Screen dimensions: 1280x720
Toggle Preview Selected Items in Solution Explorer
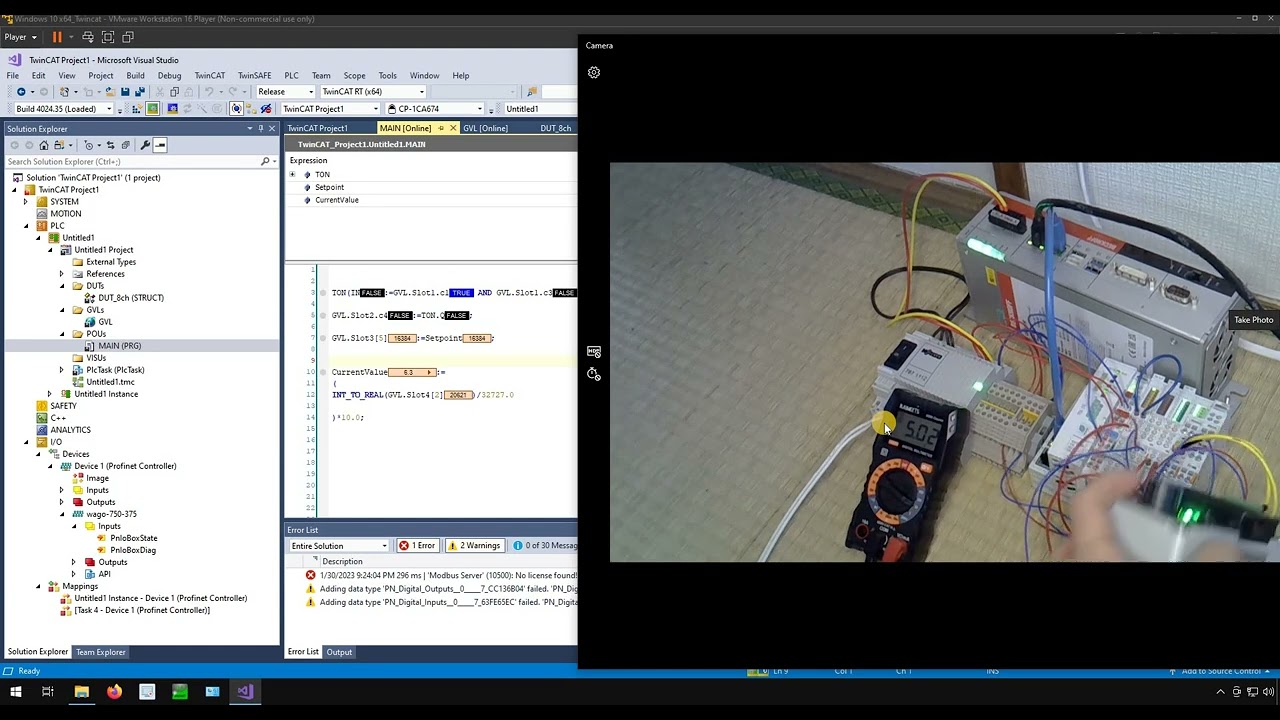click(x=160, y=145)
